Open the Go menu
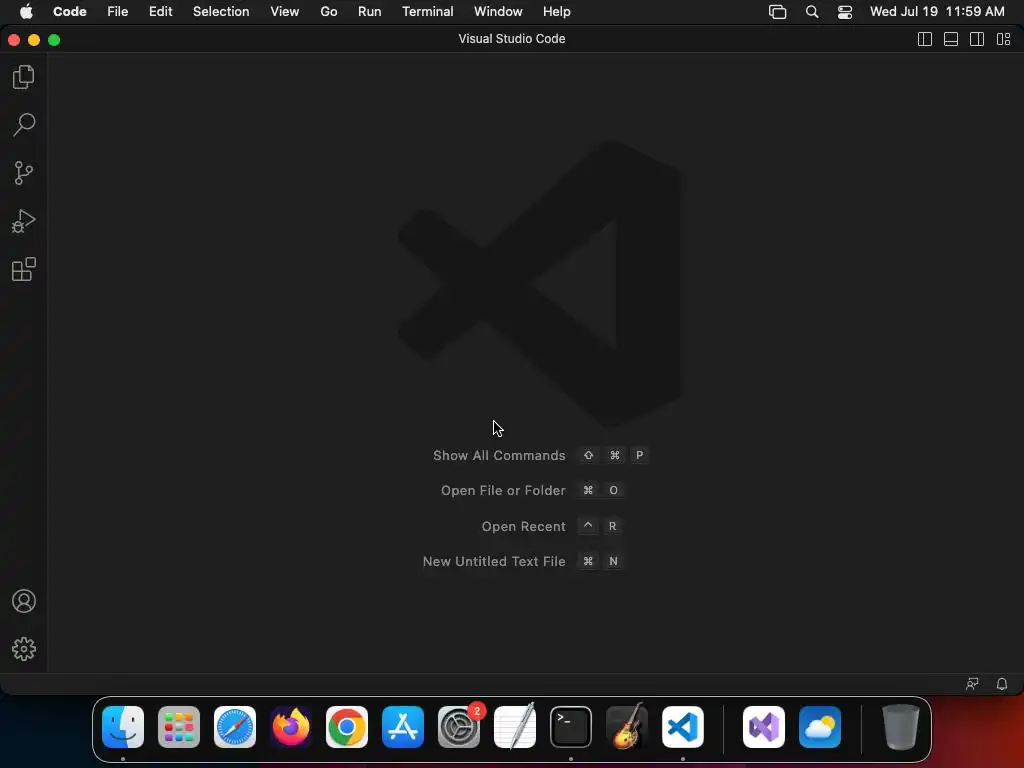The height and width of the screenshot is (768, 1024). click(328, 11)
